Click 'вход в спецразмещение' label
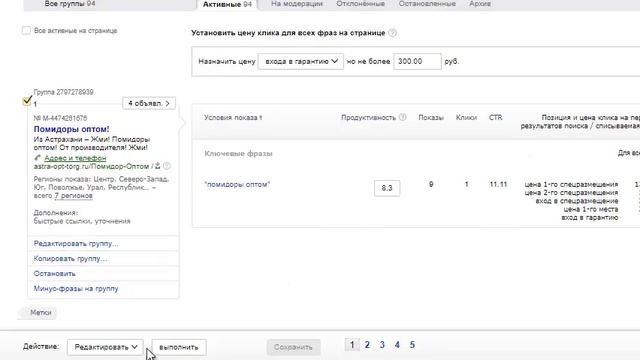The width and height of the screenshot is (640, 360). (x=577, y=201)
